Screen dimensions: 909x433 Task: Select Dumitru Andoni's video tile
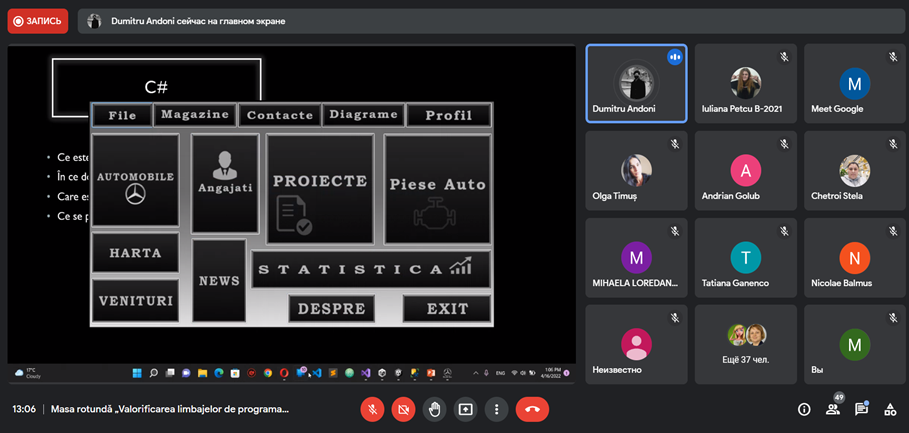[636, 83]
